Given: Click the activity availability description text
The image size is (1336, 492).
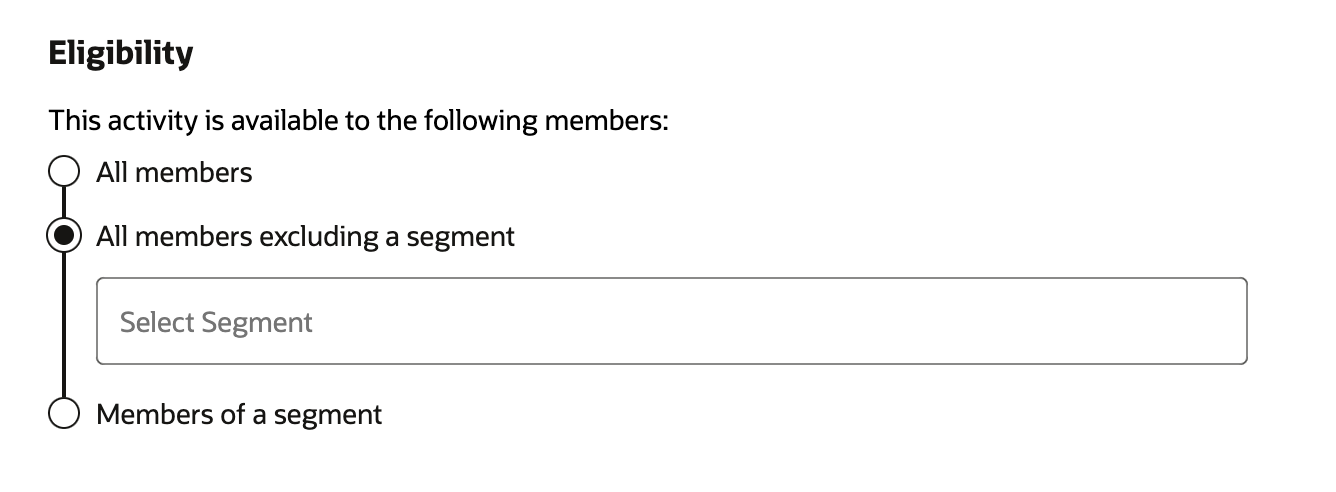Looking at the screenshot, I should (x=358, y=122).
